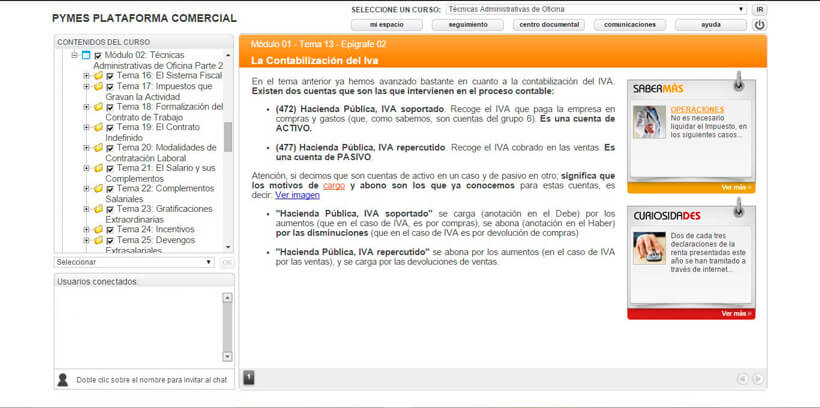
Task: Click folder icon of Tema 16
Action: (x=98, y=76)
